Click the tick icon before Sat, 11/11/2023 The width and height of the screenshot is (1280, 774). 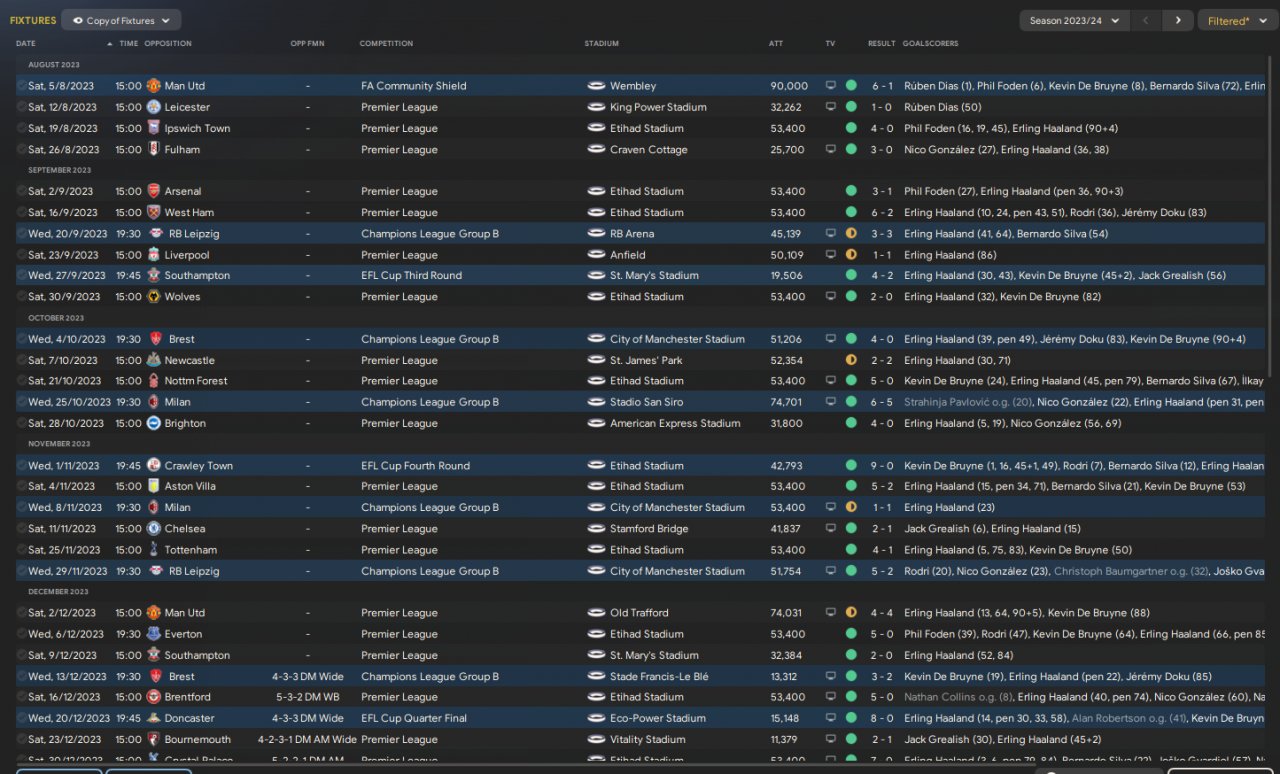pos(21,529)
